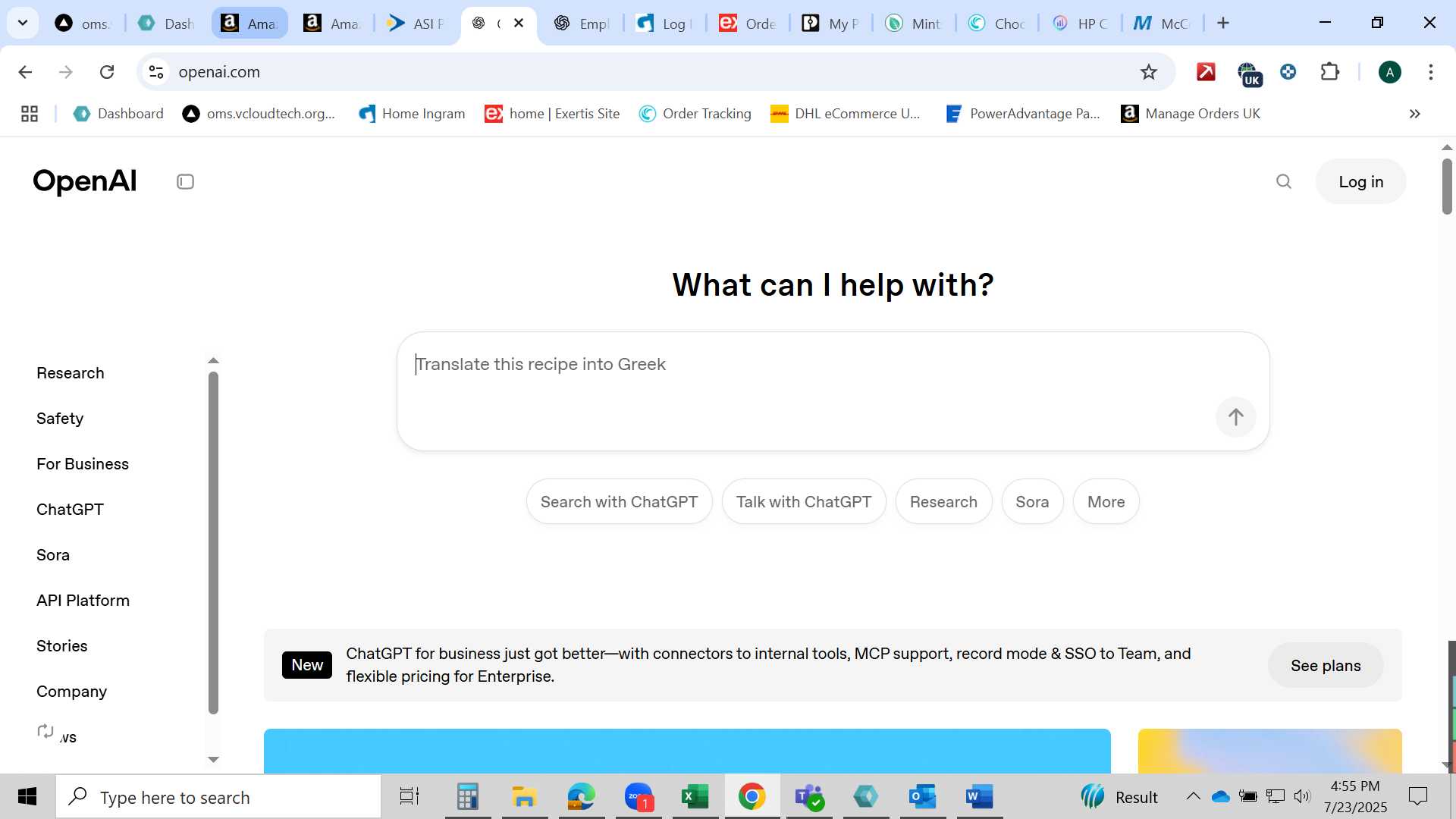Open the UK globe extension icon
The image size is (1456, 819).
(1248, 74)
